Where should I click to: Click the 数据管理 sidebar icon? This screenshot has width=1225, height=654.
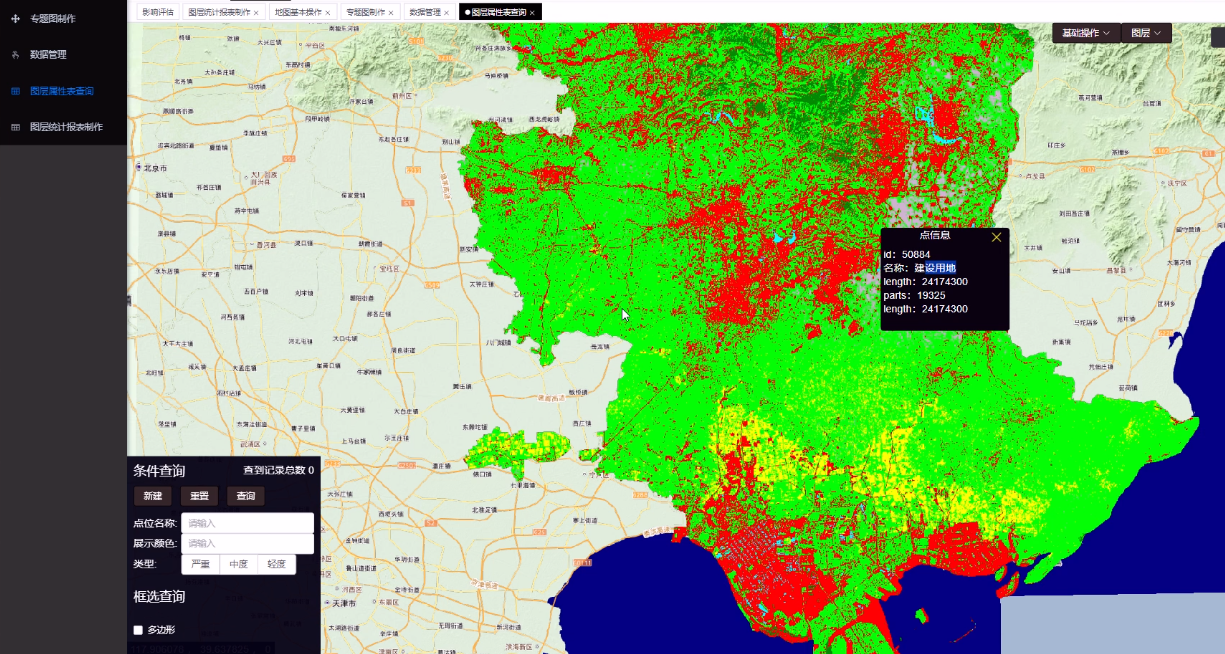pyautogui.click(x=15, y=55)
